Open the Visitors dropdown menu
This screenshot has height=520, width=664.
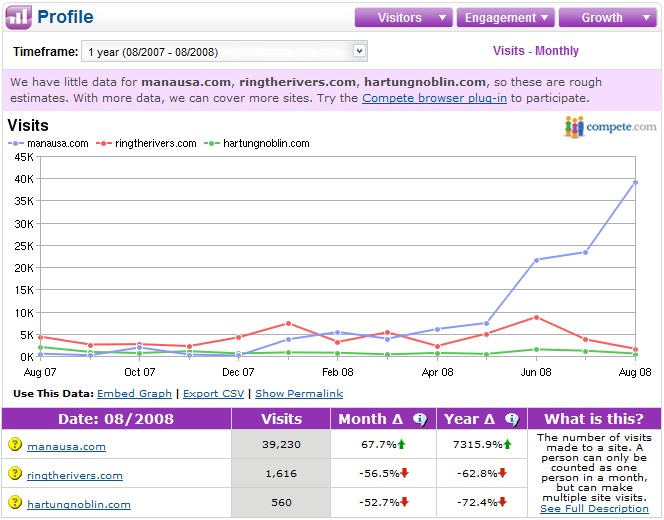403,17
